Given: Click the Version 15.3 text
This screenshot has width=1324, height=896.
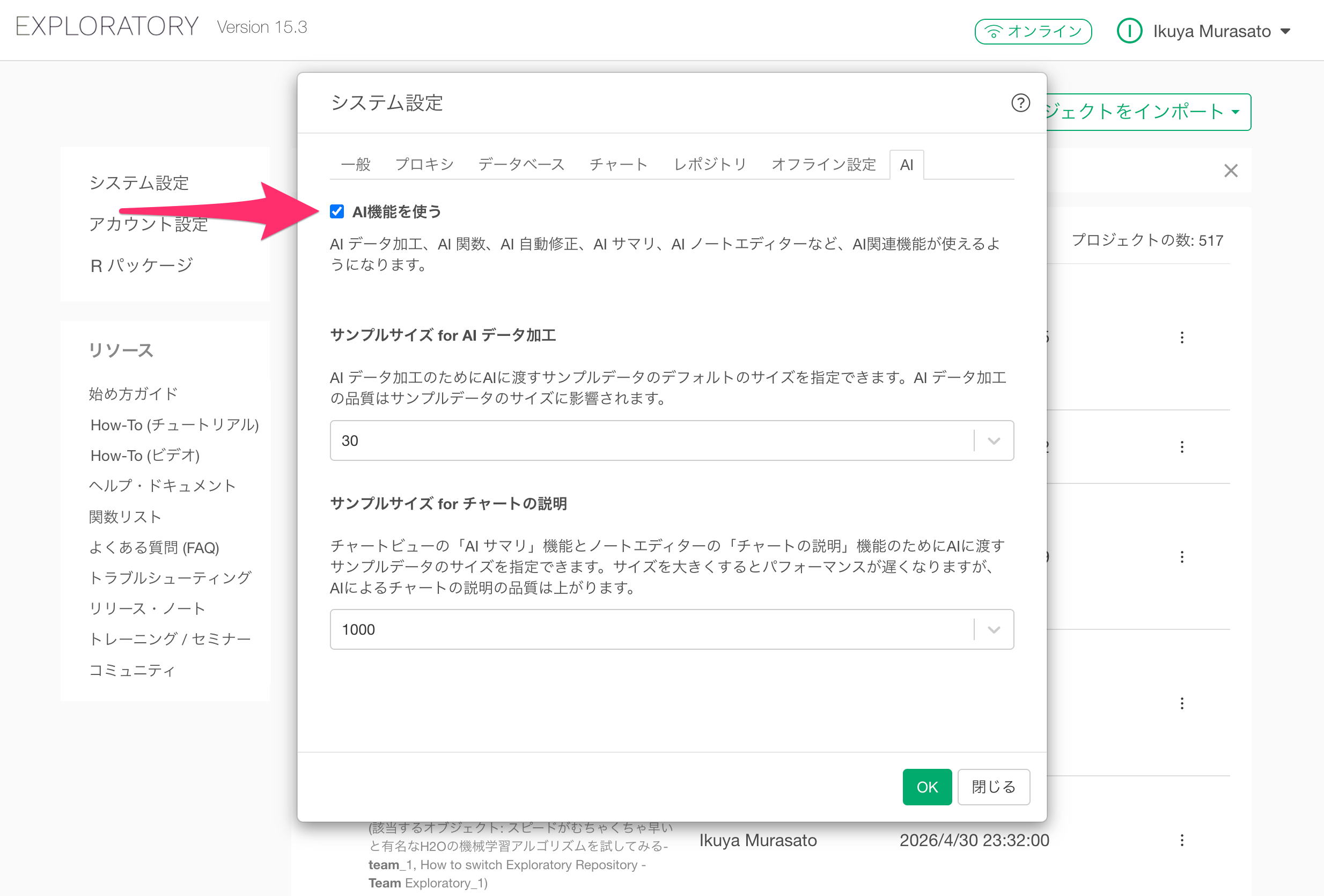Looking at the screenshot, I should click(262, 27).
